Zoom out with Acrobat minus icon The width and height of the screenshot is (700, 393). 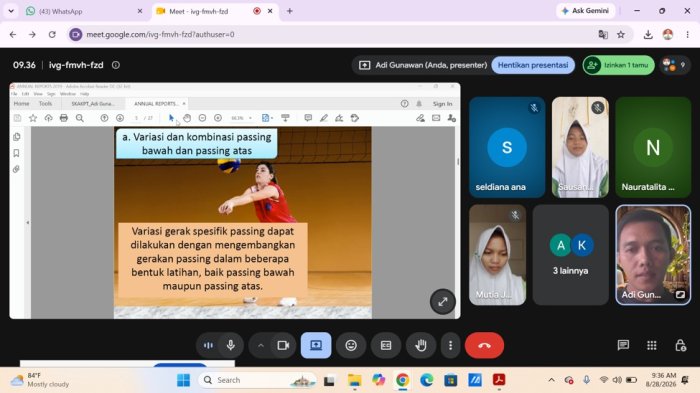[x=202, y=118]
